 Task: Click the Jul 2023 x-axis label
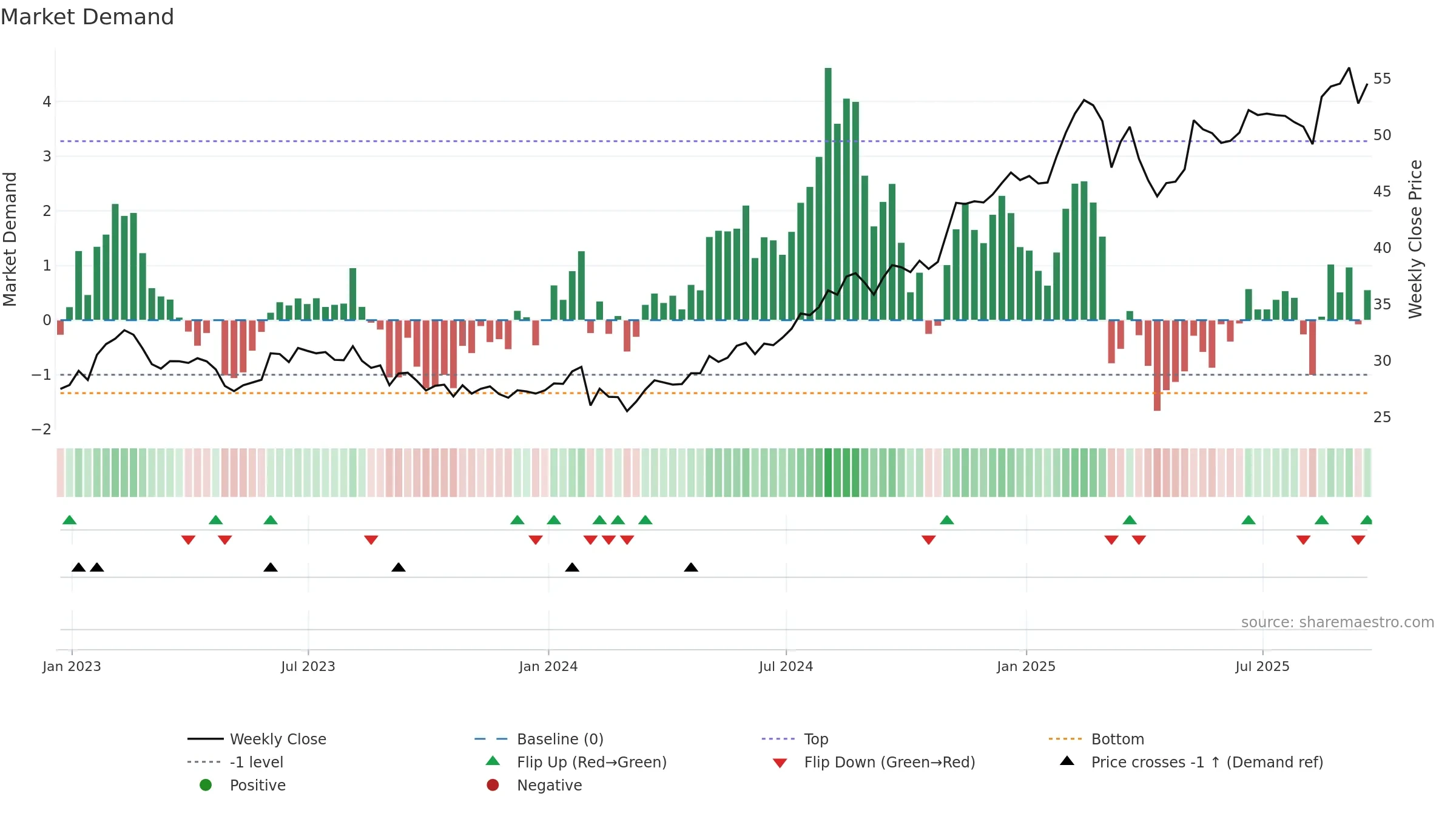(x=308, y=666)
